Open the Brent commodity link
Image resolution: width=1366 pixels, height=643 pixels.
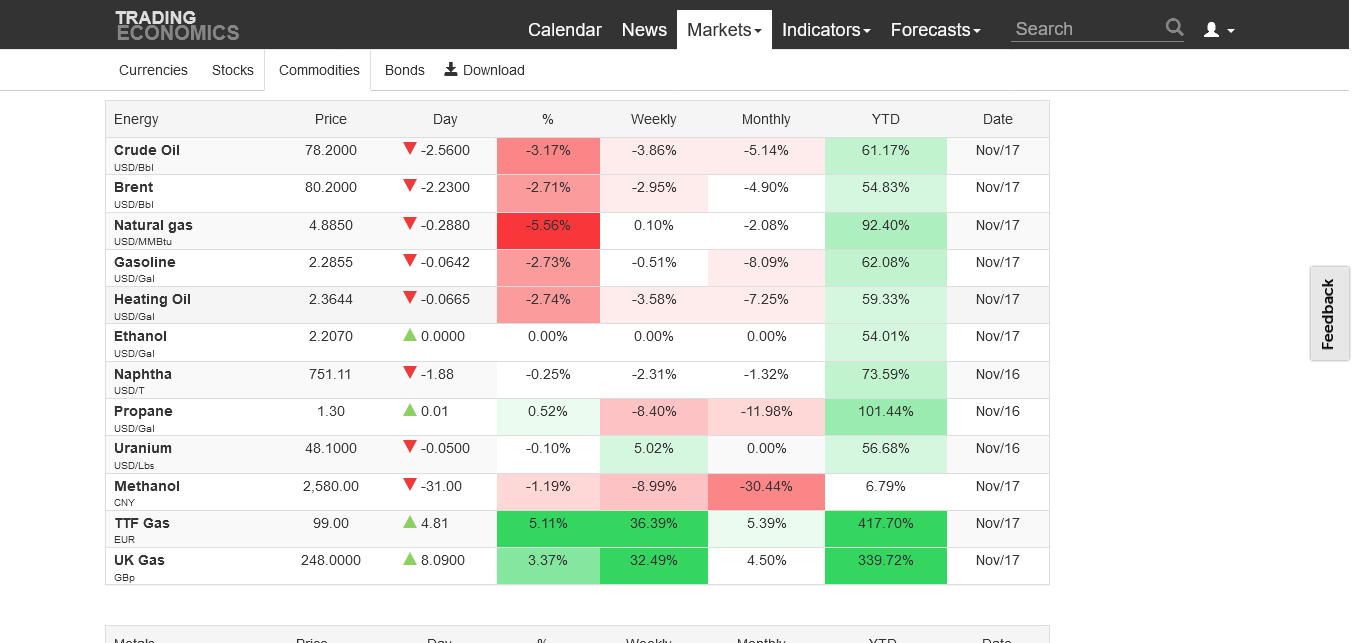coord(134,187)
